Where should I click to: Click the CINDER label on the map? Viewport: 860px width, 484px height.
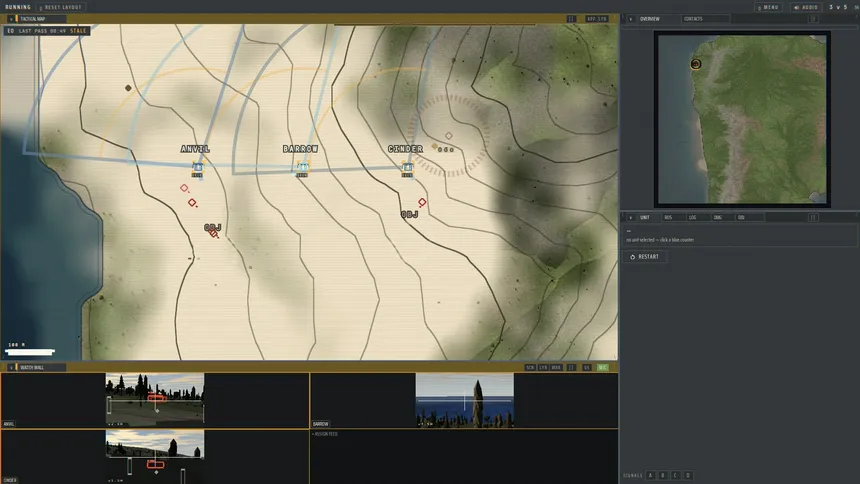tap(405, 149)
